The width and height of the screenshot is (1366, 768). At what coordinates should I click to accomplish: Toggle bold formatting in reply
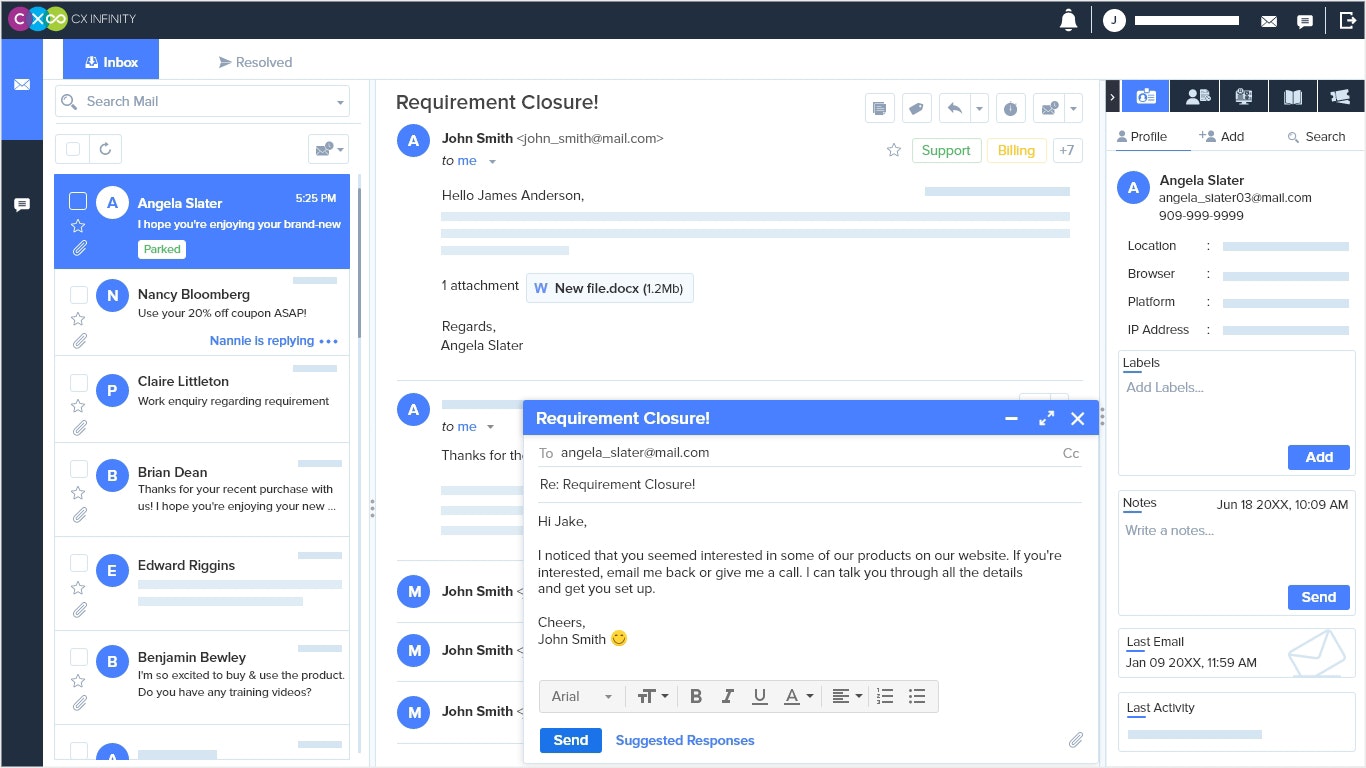tap(696, 696)
